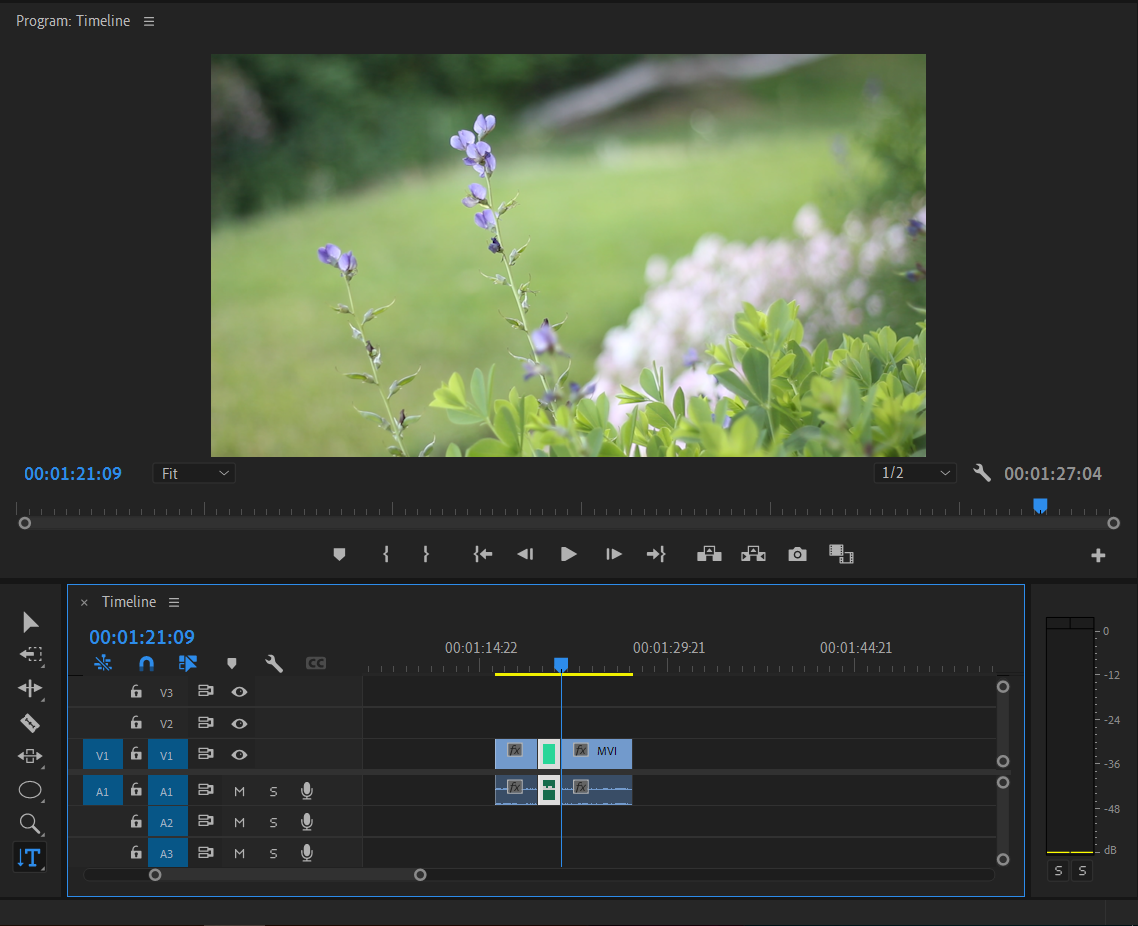Toggle lock on the V3 track
1138x926 pixels.
coord(136,691)
